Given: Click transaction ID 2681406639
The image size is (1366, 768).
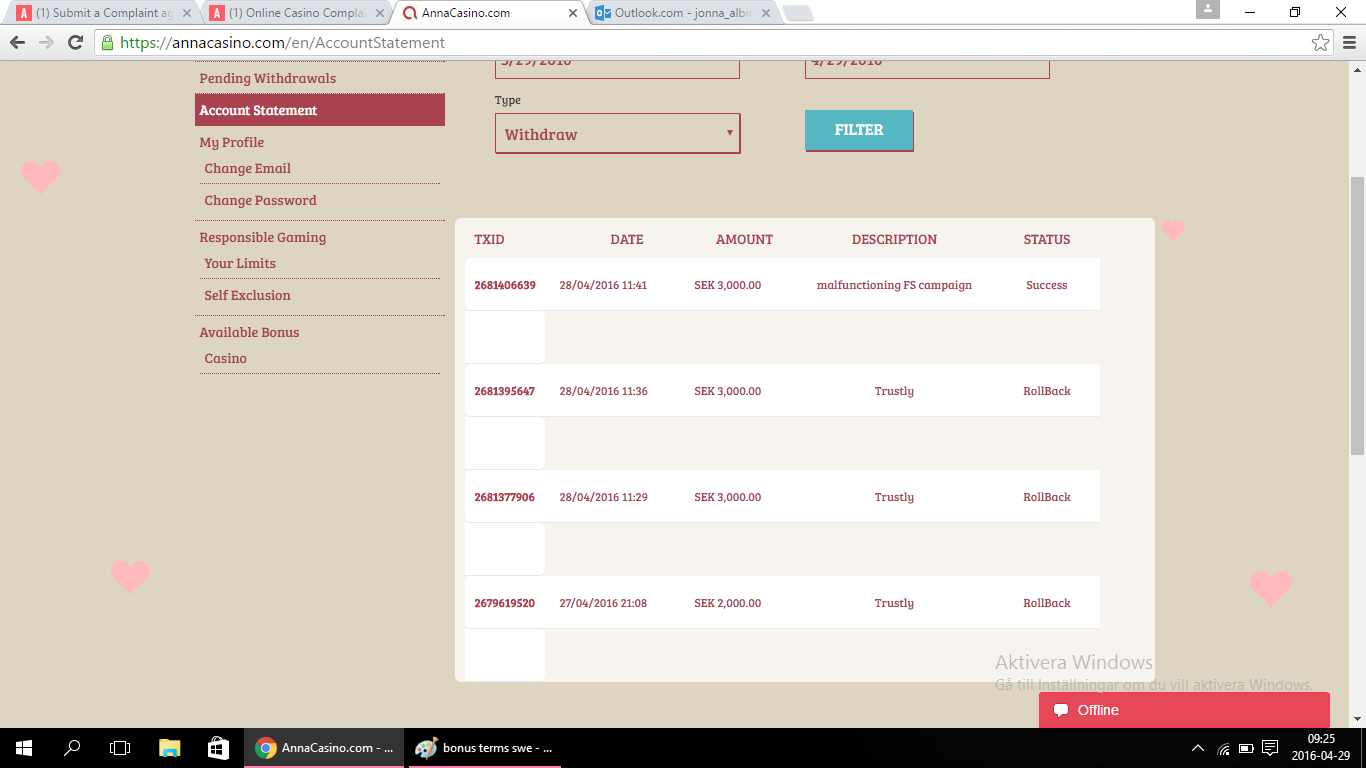Looking at the screenshot, I should [x=505, y=285].
